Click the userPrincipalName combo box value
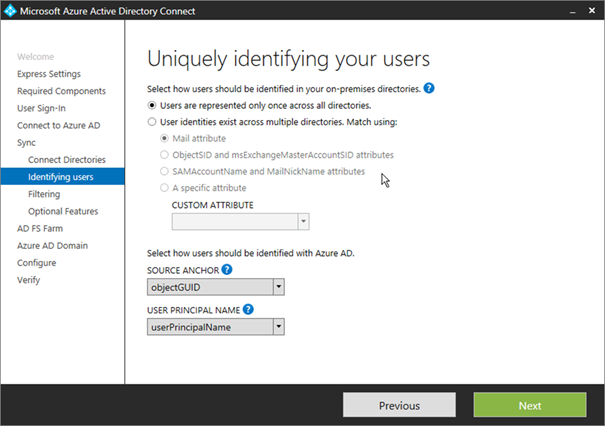Viewport: 605px width, 426px height. [x=210, y=327]
